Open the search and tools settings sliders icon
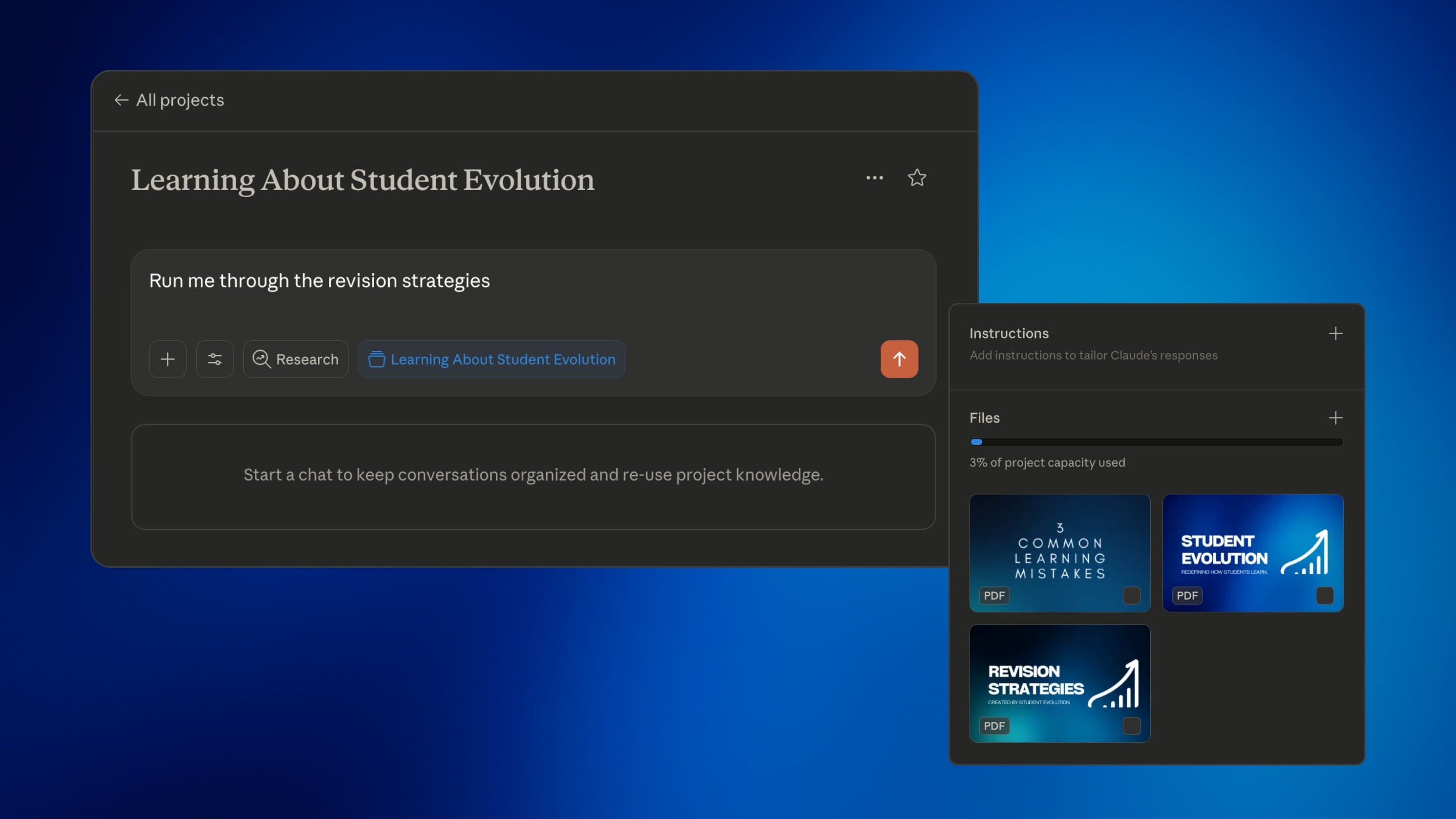Viewport: 1456px width, 819px height. click(215, 359)
